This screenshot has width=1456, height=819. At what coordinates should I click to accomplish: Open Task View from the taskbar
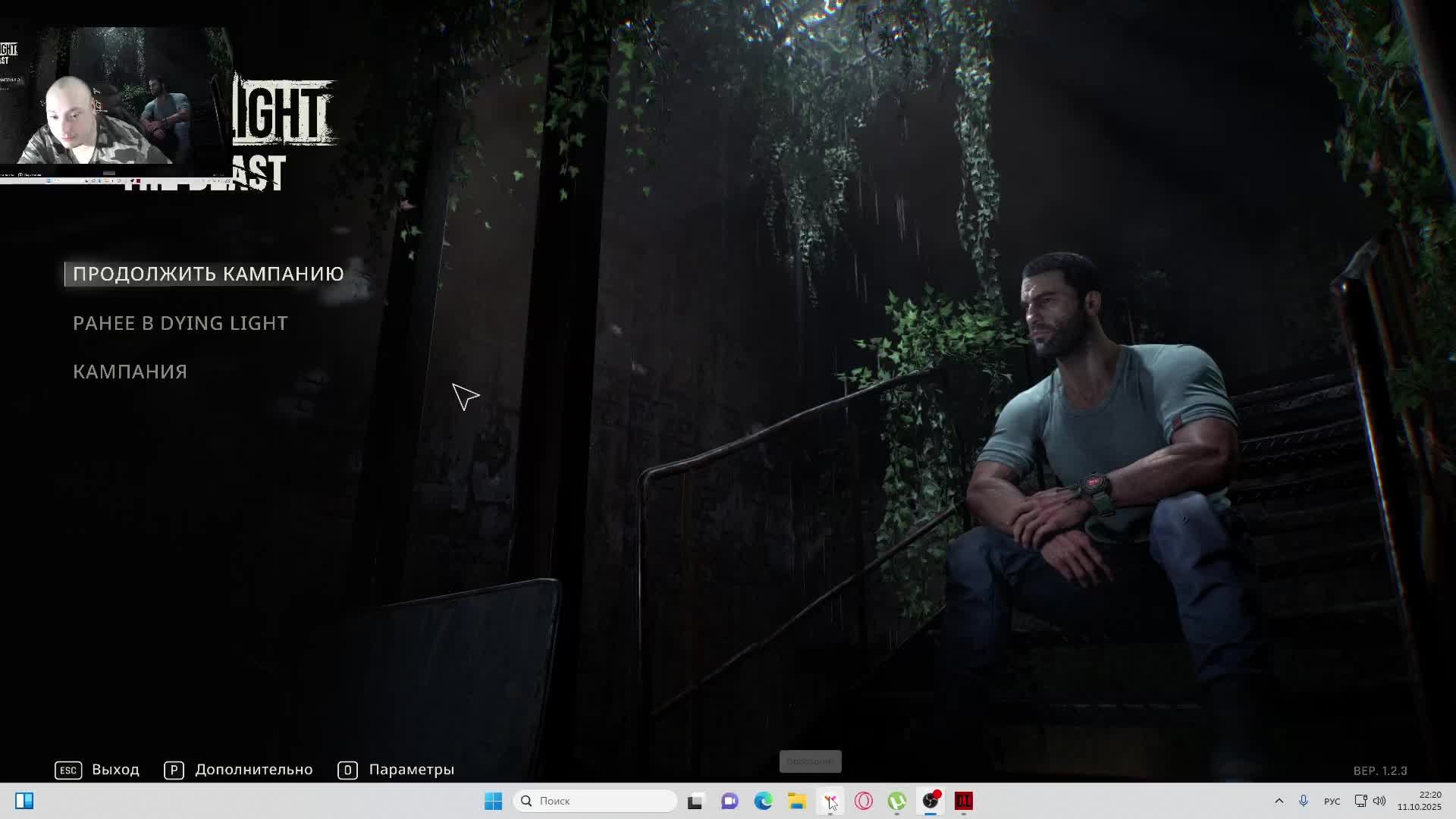click(x=695, y=801)
